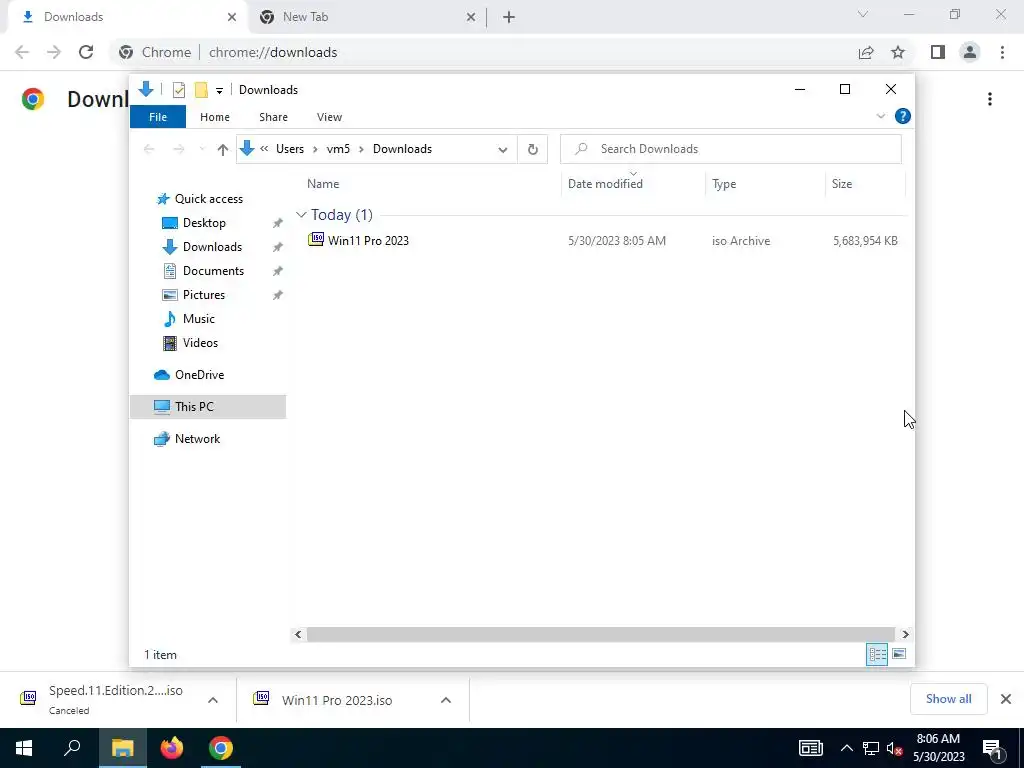Click the Explorer Forward arrow
The width and height of the screenshot is (1024, 768).
[178, 150]
